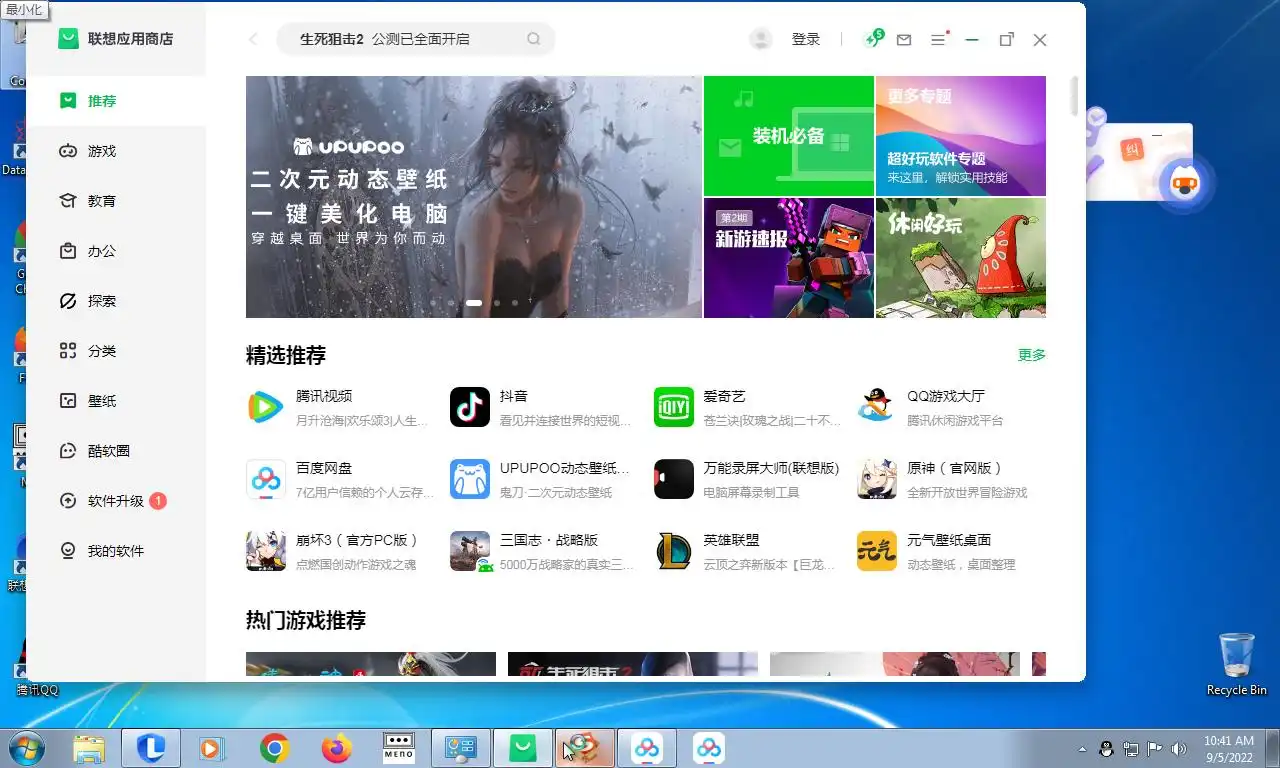The height and width of the screenshot is (768, 1280).
Task: Click the app store vertical scrollbar
Action: 1074,96
